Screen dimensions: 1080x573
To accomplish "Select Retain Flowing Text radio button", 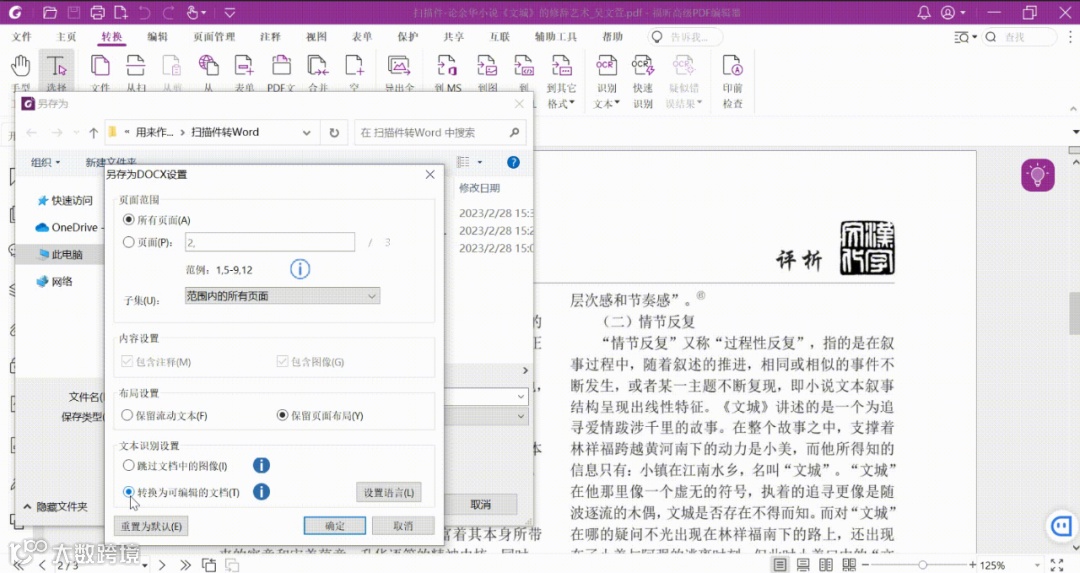I will (127, 415).
